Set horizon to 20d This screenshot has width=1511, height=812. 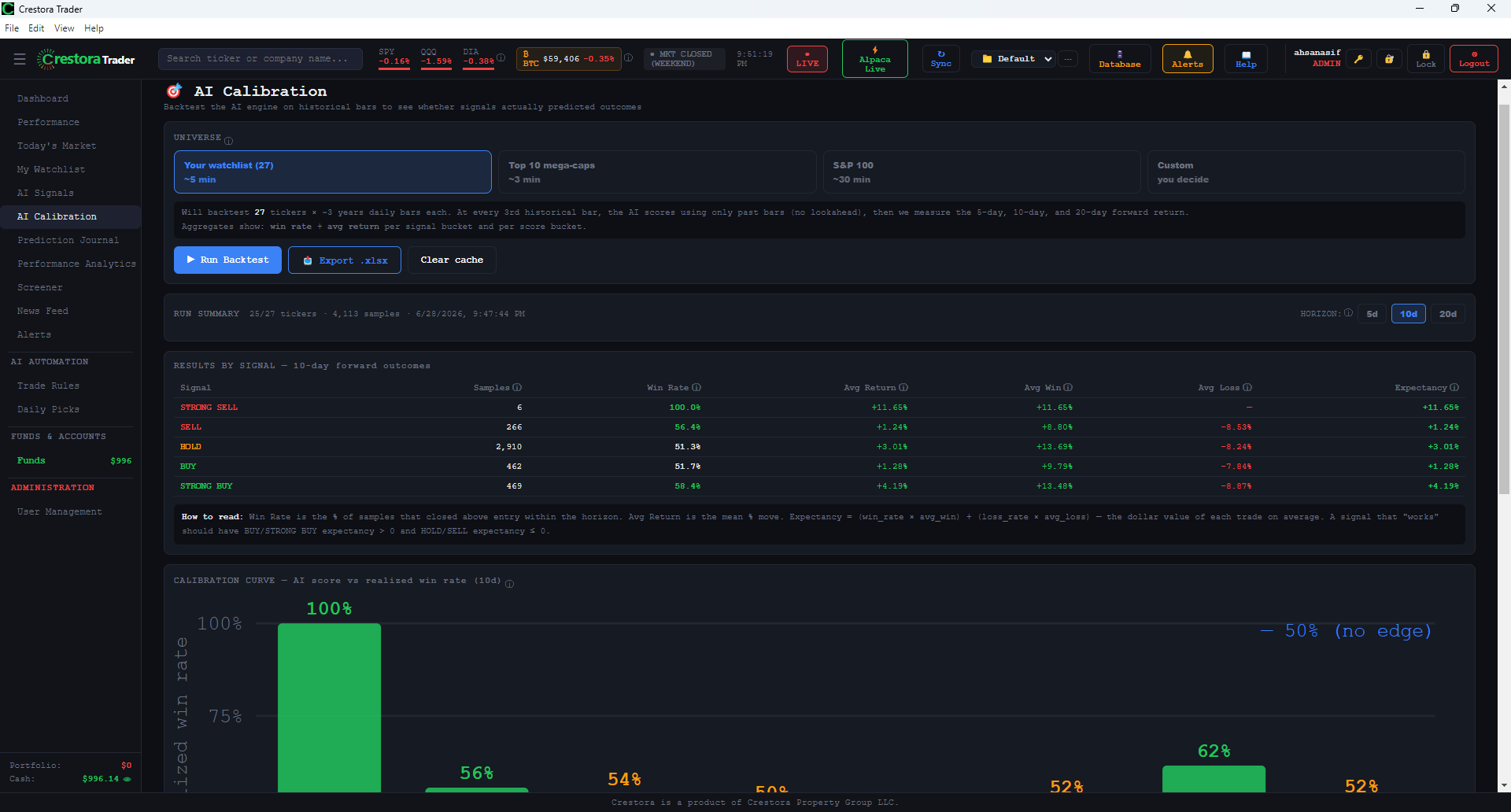[x=1447, y=314]
